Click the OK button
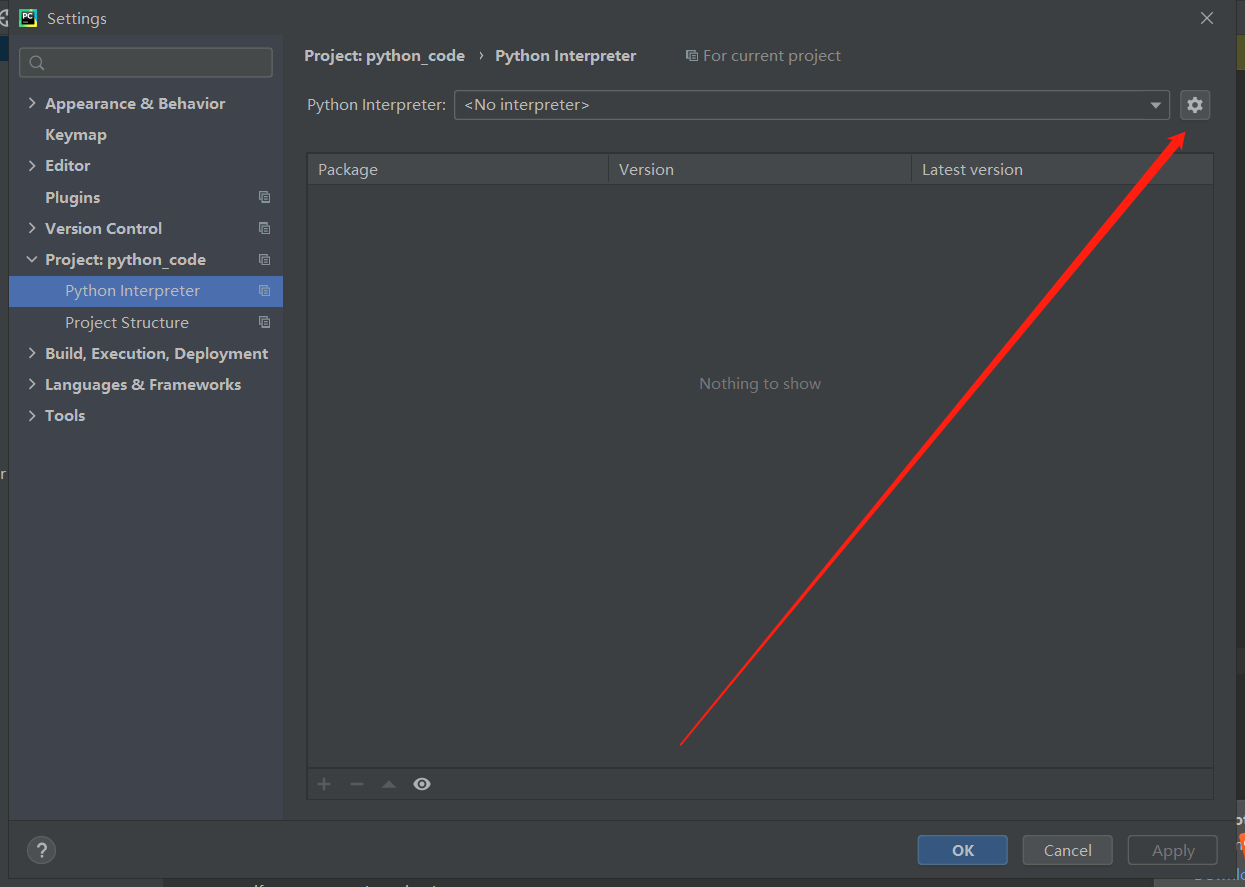 click(x=963, y=850)
